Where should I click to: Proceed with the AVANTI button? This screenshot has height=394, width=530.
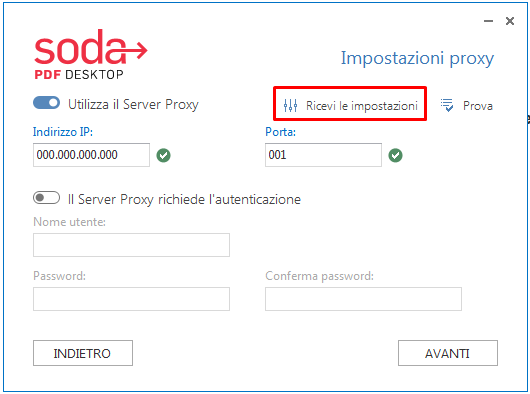[x=448, y=353]
